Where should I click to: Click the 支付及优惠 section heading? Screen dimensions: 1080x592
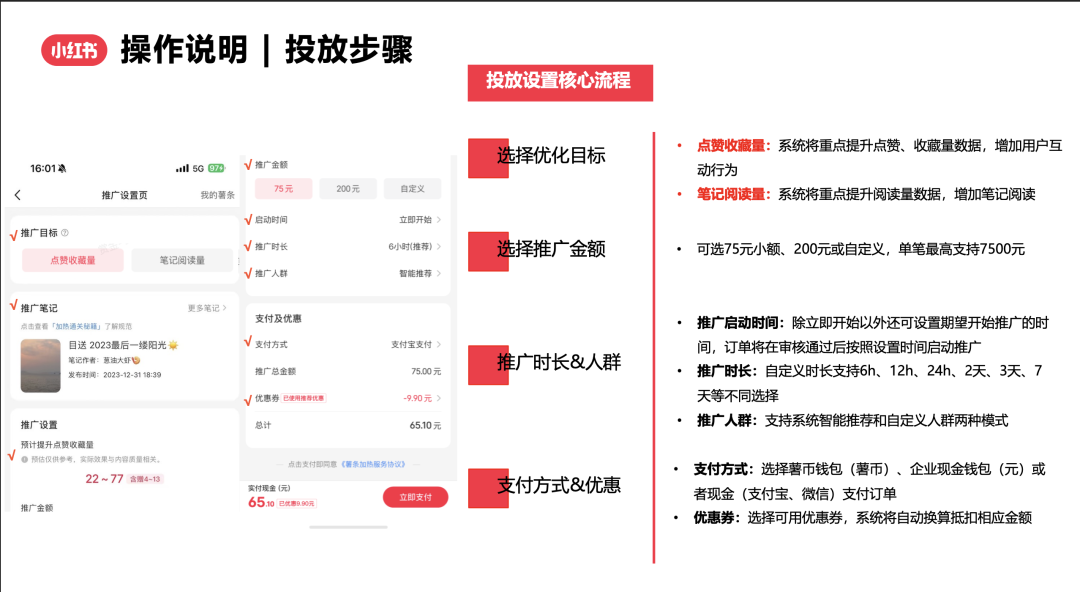click(x=278, y=318)
